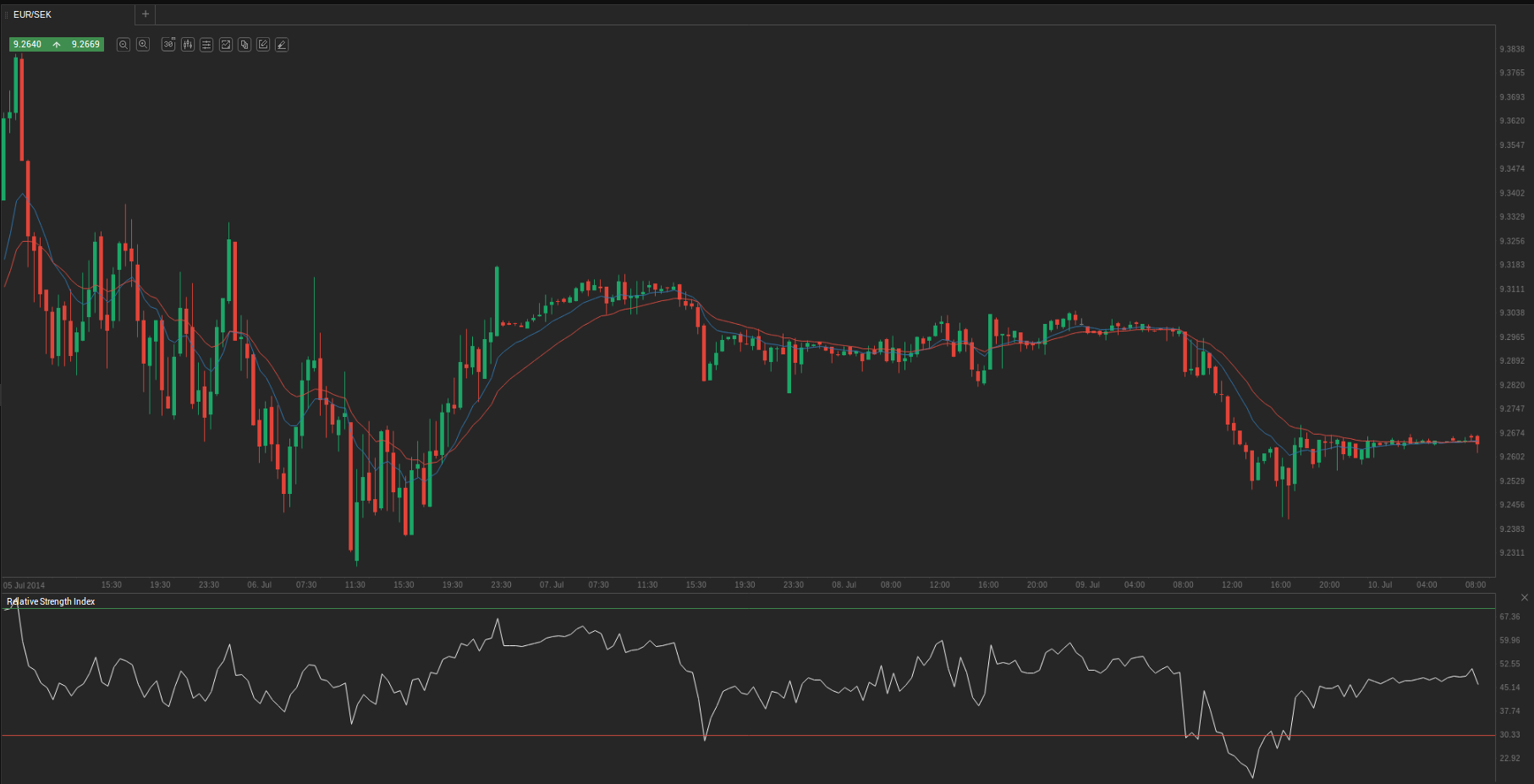Add a new chart tab with plus
Image resolution: width=1534 pixels, height=784 pixels.
click(146, 14)
